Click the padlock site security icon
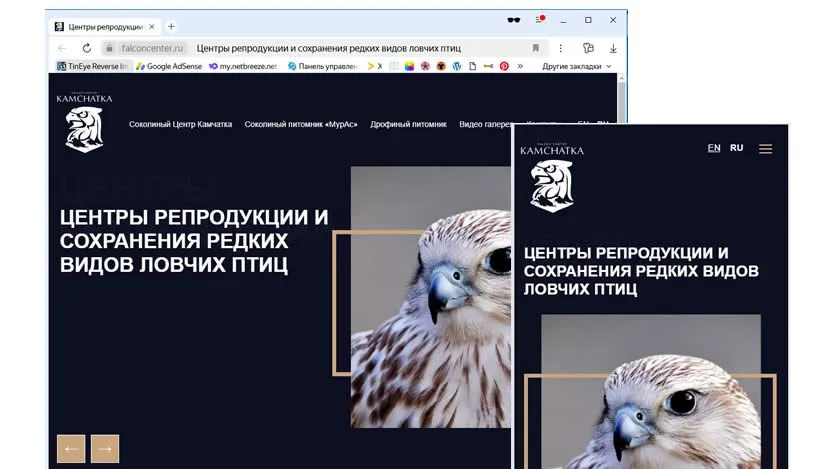Viewport: 837px width, 469px height. (x=109, y=48)
